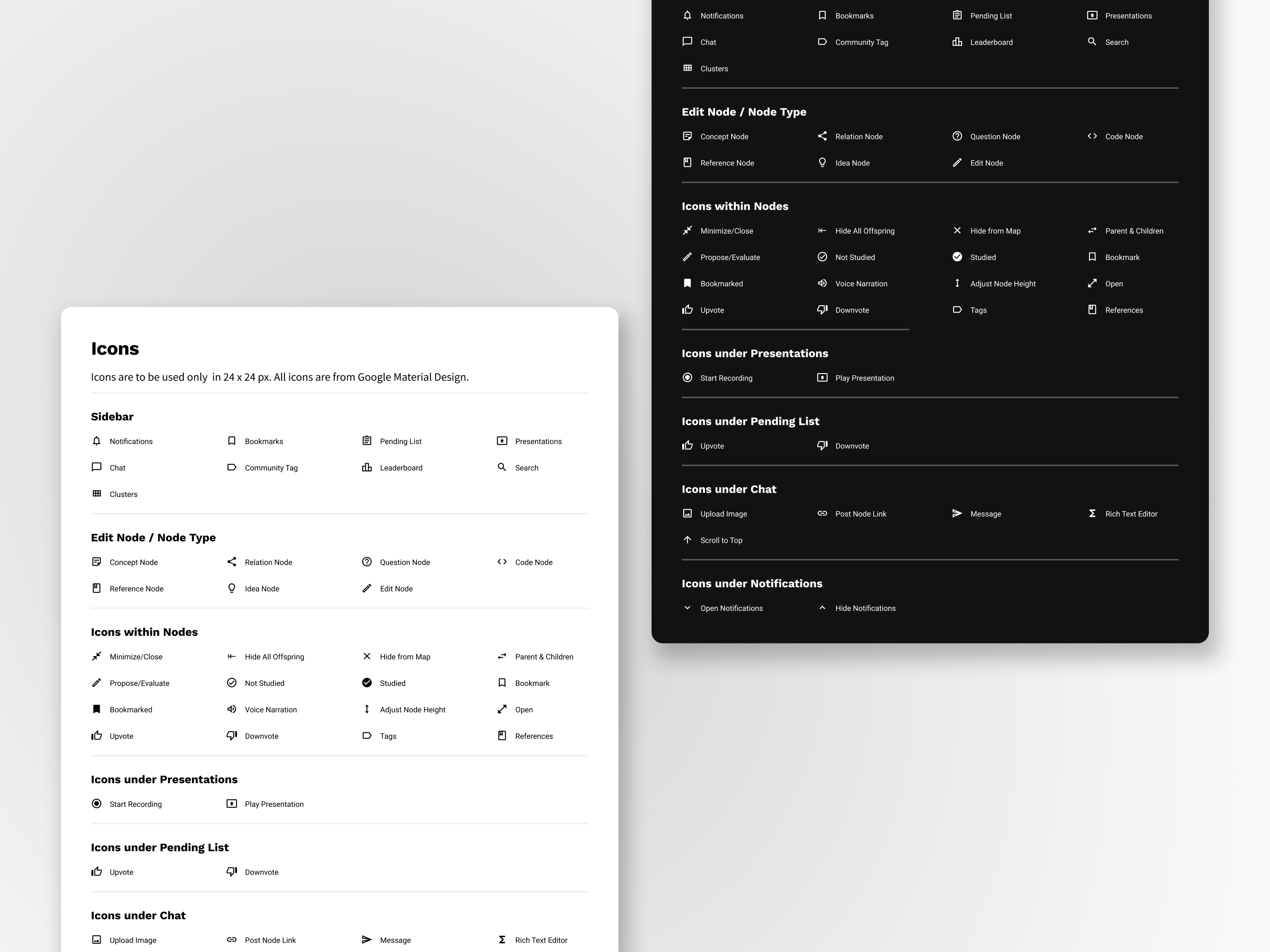
Task: Click Downvote within Nodes in dark panel
Action: [x=822, y=309]
